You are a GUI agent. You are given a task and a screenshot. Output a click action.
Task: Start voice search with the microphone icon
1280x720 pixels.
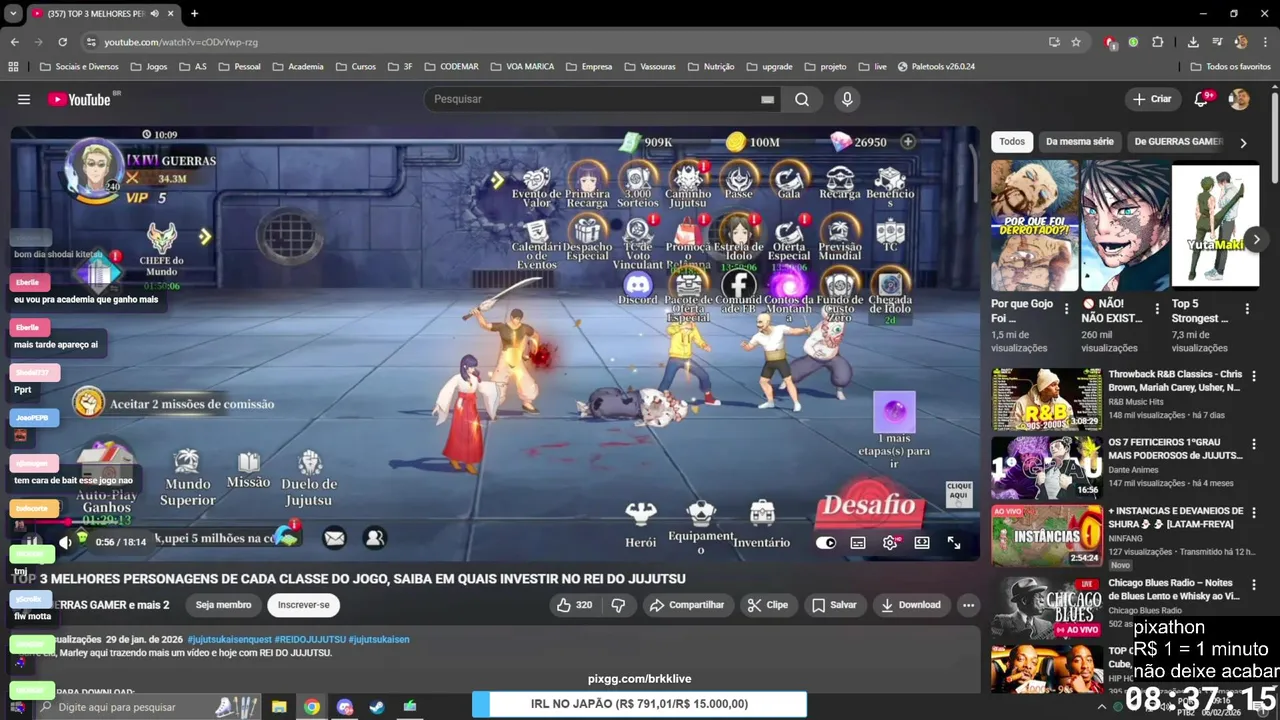pyautogui.click(x=847, y=99)
